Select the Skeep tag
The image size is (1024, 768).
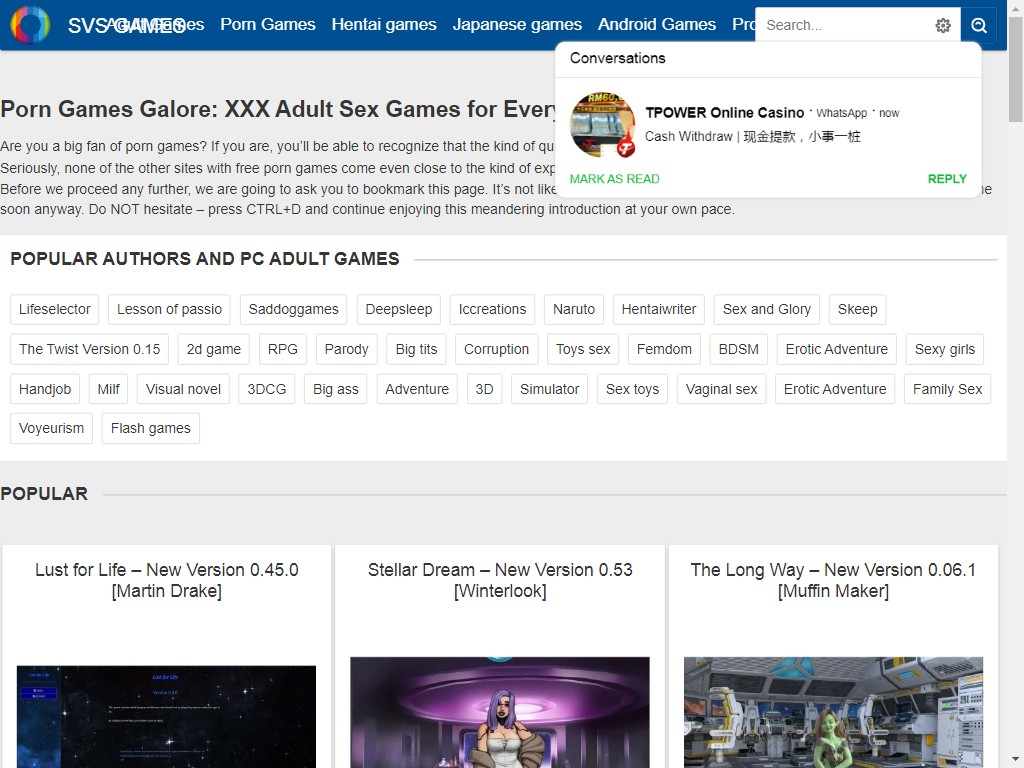pyautogui.click(x=857, y=310)
